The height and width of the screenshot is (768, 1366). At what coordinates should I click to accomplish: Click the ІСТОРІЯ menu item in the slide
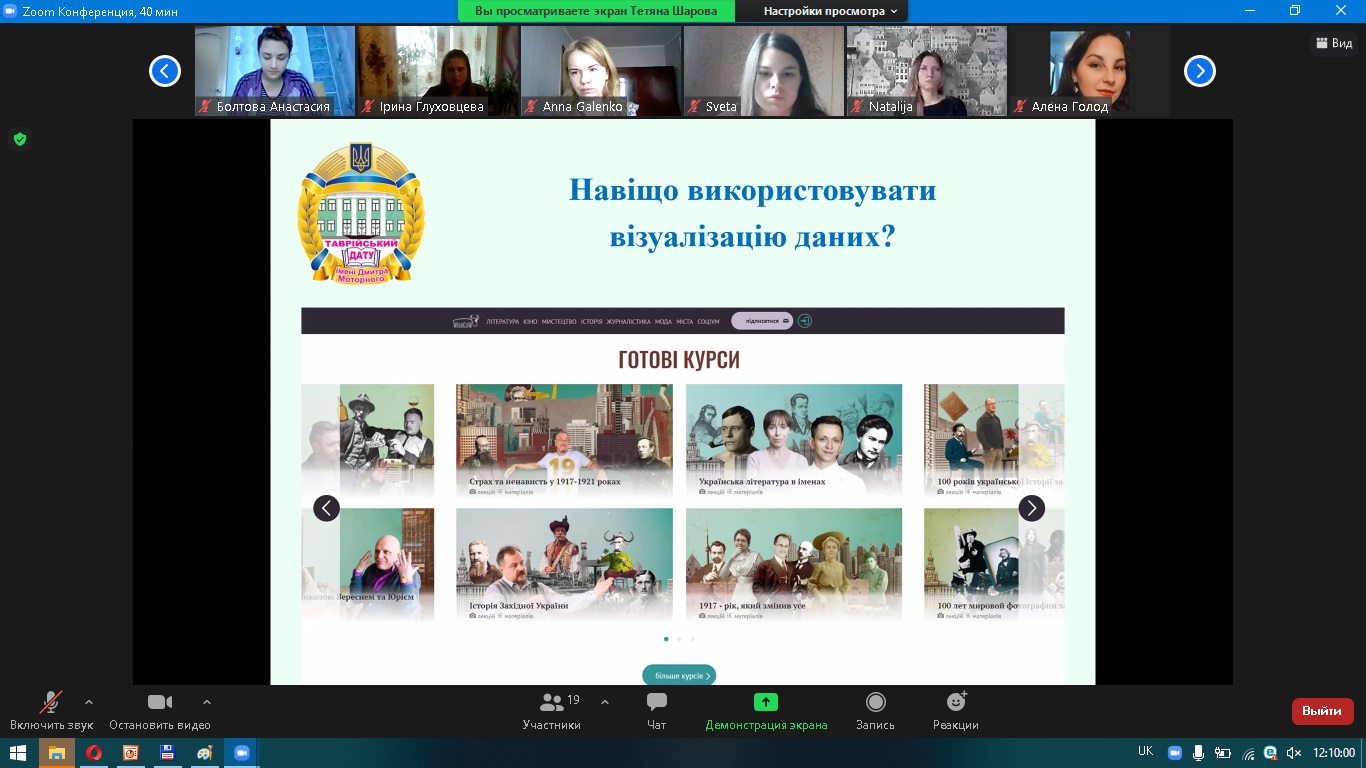(591, 321)
